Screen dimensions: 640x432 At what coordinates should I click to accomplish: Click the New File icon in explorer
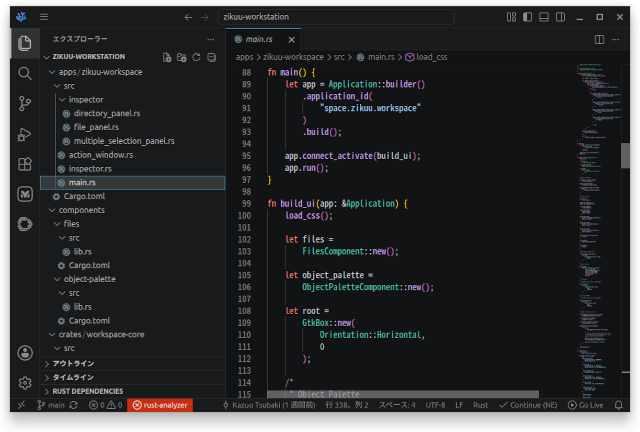point(167,57)
